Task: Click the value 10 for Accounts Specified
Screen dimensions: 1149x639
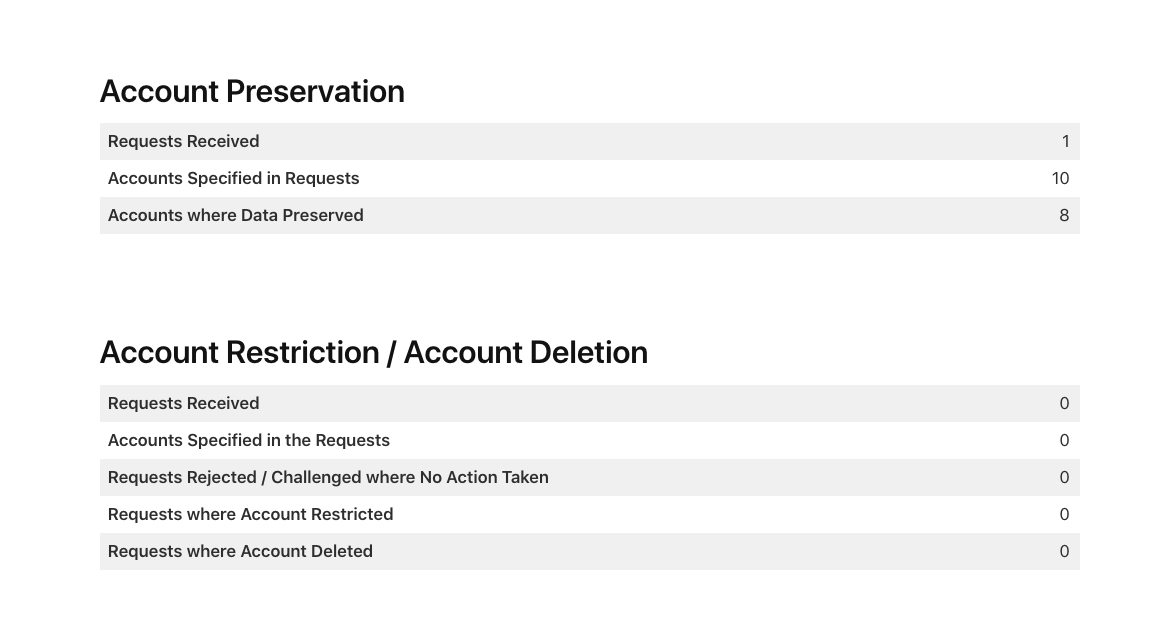Action: (1060, 178)
